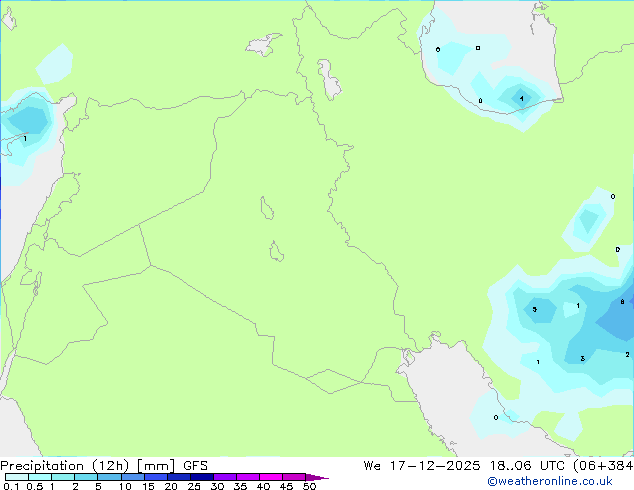The image size is (634, 490).
Task: Select the 10–15 mm legend swatch
Action: coord(132,477)
